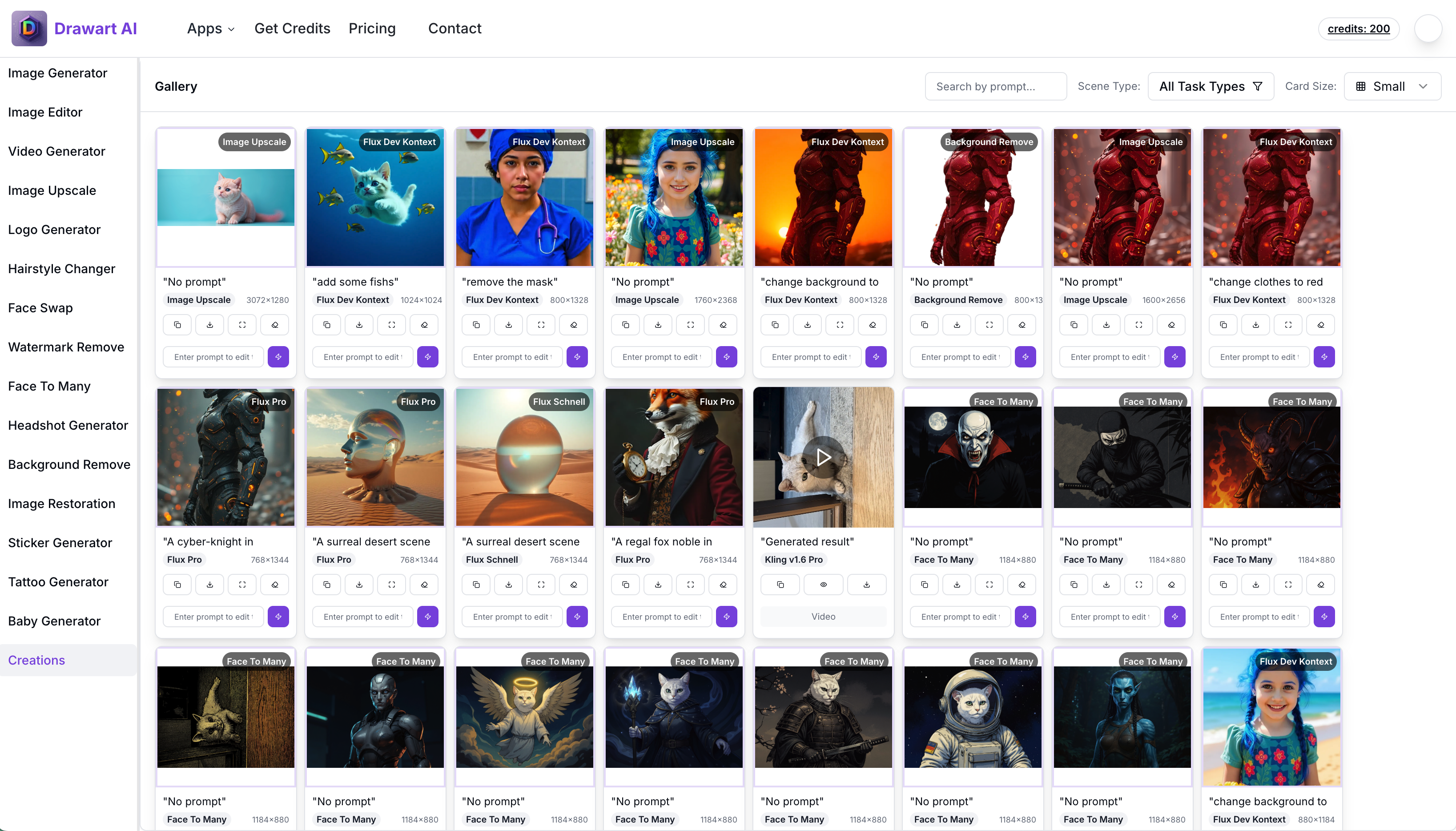Click the eraser icon on the 1600×2656 Image Upscale robot card
Image resolution: width=1456 pixels, height=831 pixels.
pyautogui.click(x=1171, y=325)
